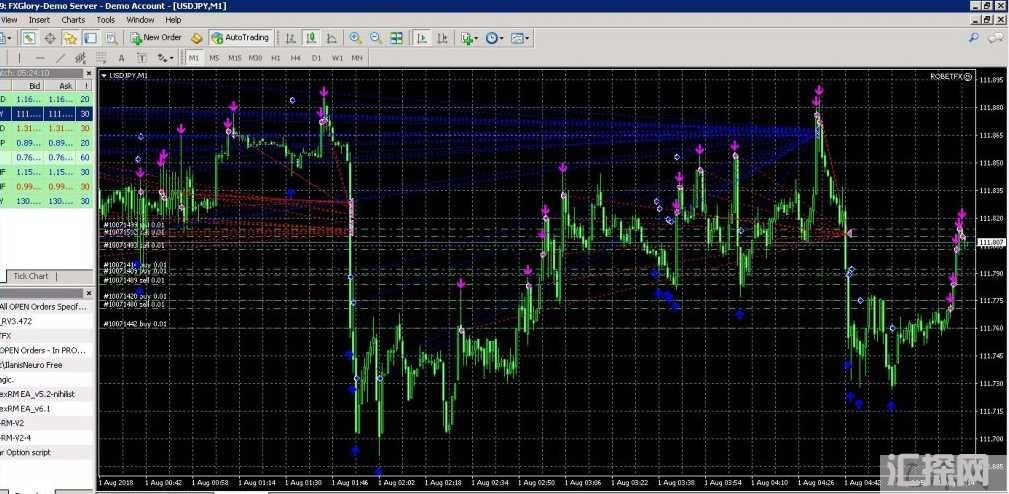
Task: Select the M5 timeframe button
Action: click(214, 58)
